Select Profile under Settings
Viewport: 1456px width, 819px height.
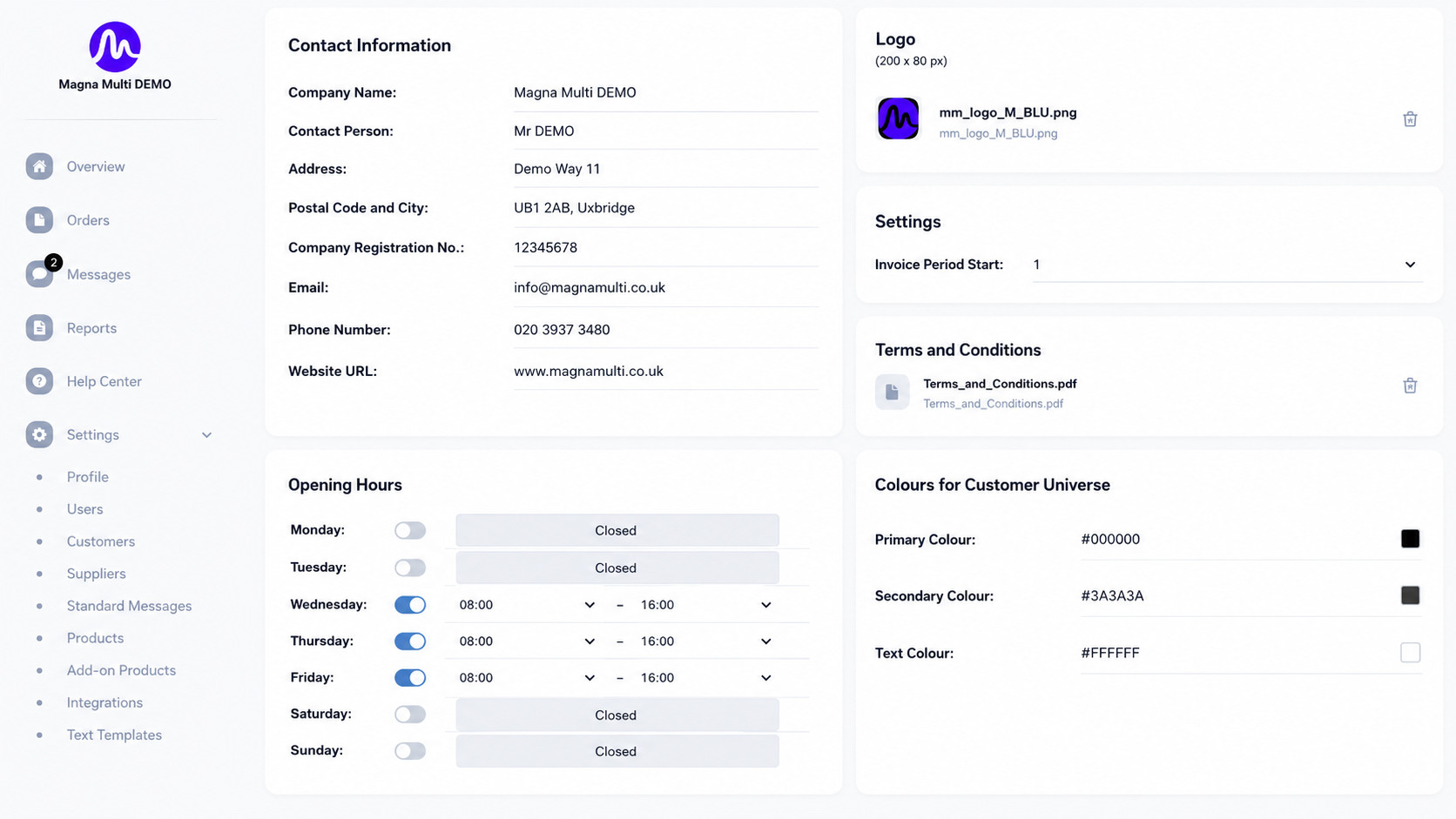pyautogui.click(x=88, y=477)
